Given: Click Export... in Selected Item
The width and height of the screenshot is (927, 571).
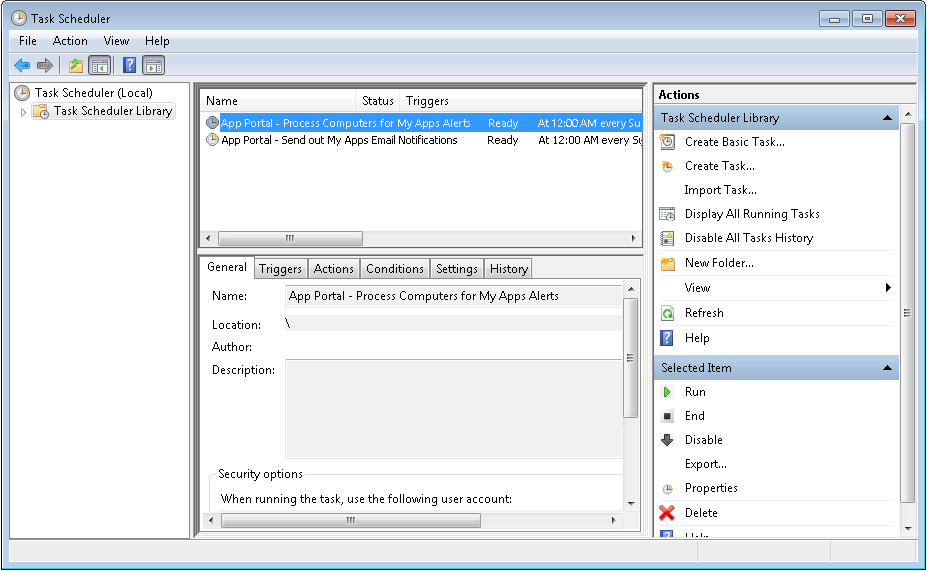Looking at the screenshot, I should point(705,464).
